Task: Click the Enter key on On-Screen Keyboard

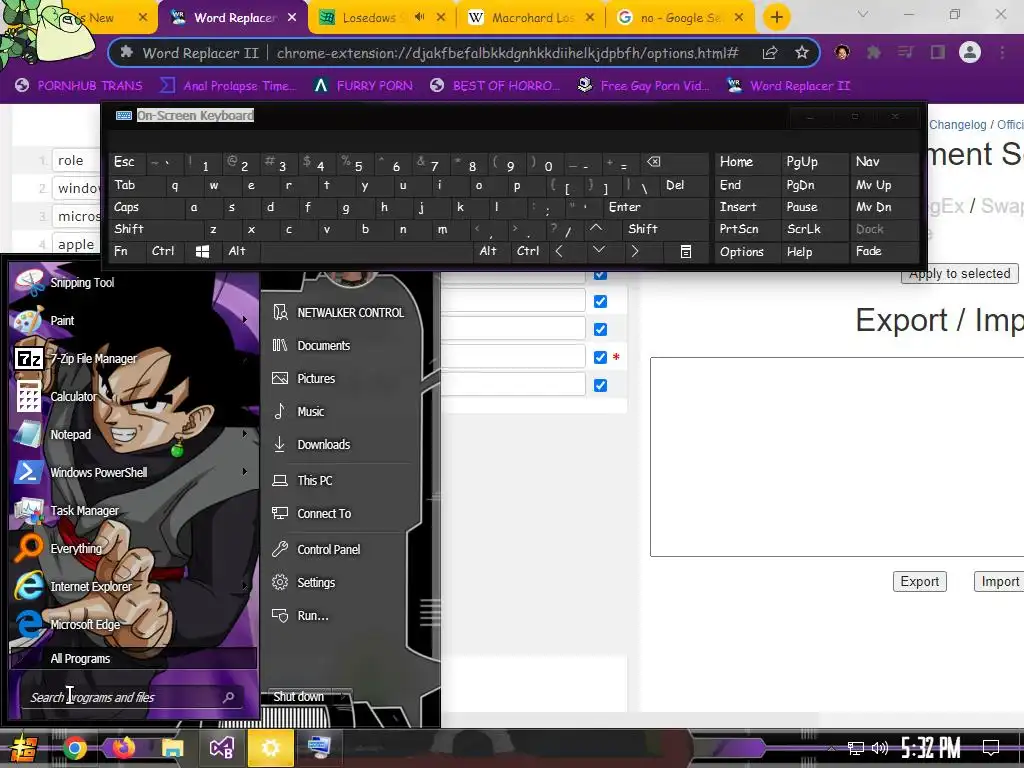Action: click(625, 207)
